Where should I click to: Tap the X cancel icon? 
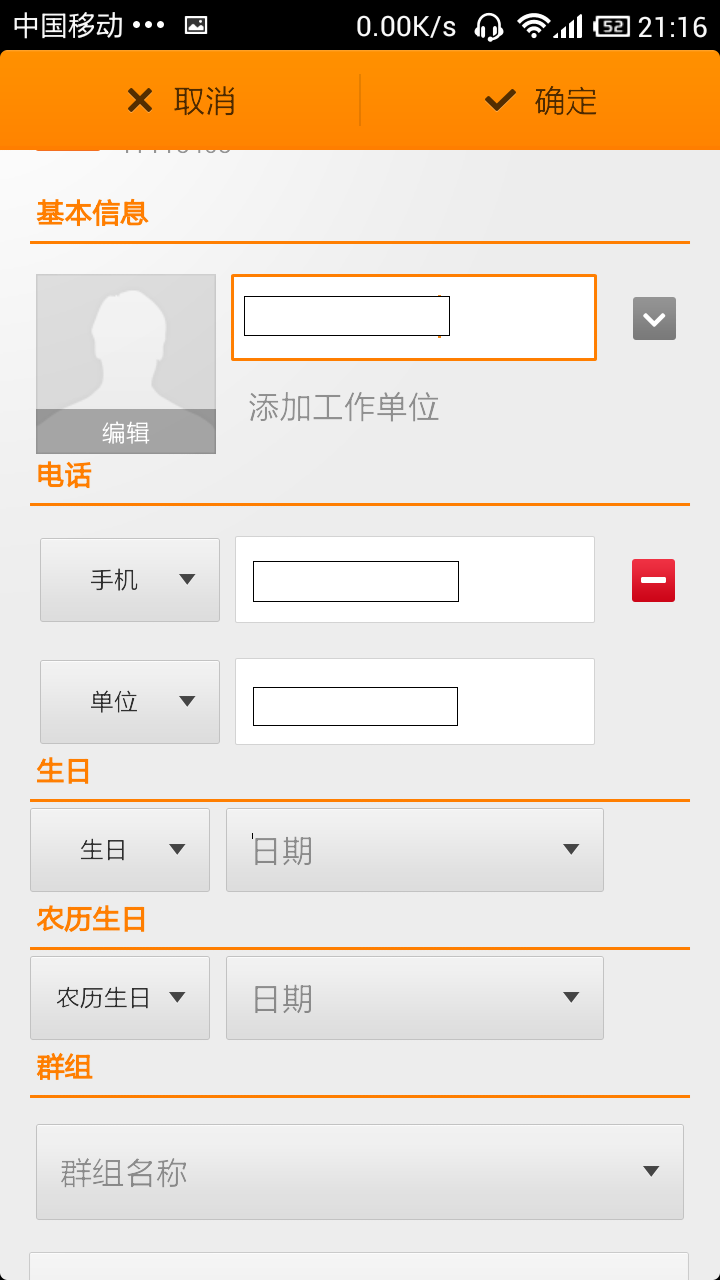point(140,100)
